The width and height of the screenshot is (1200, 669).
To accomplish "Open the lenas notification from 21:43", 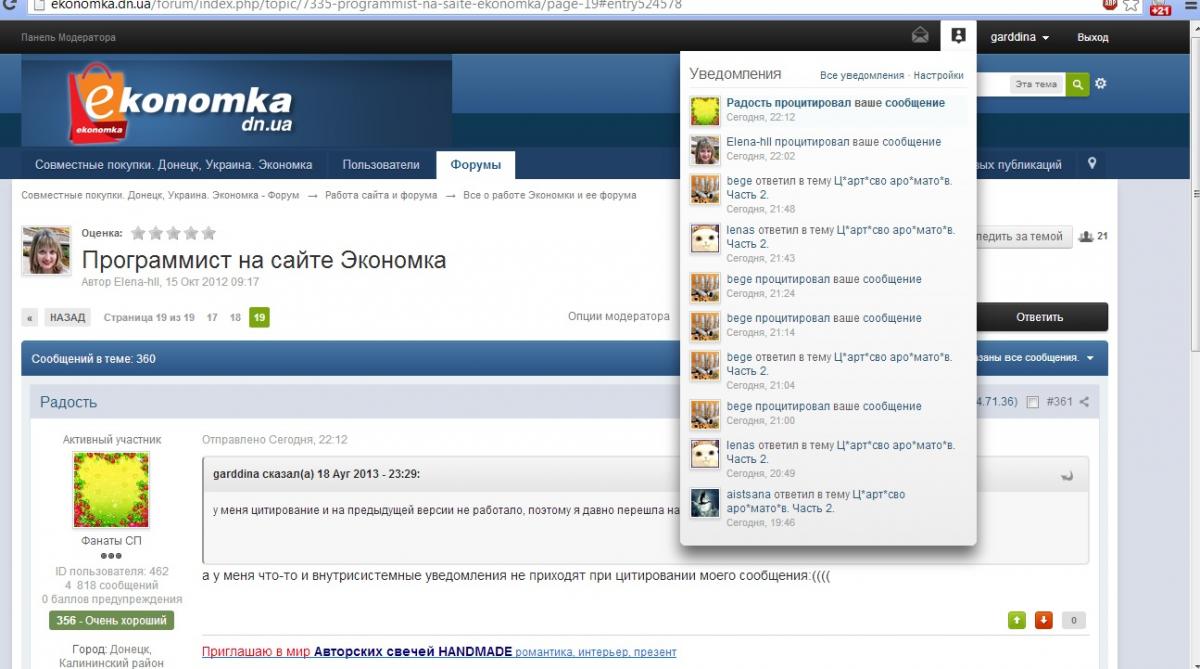I will 840,236.
